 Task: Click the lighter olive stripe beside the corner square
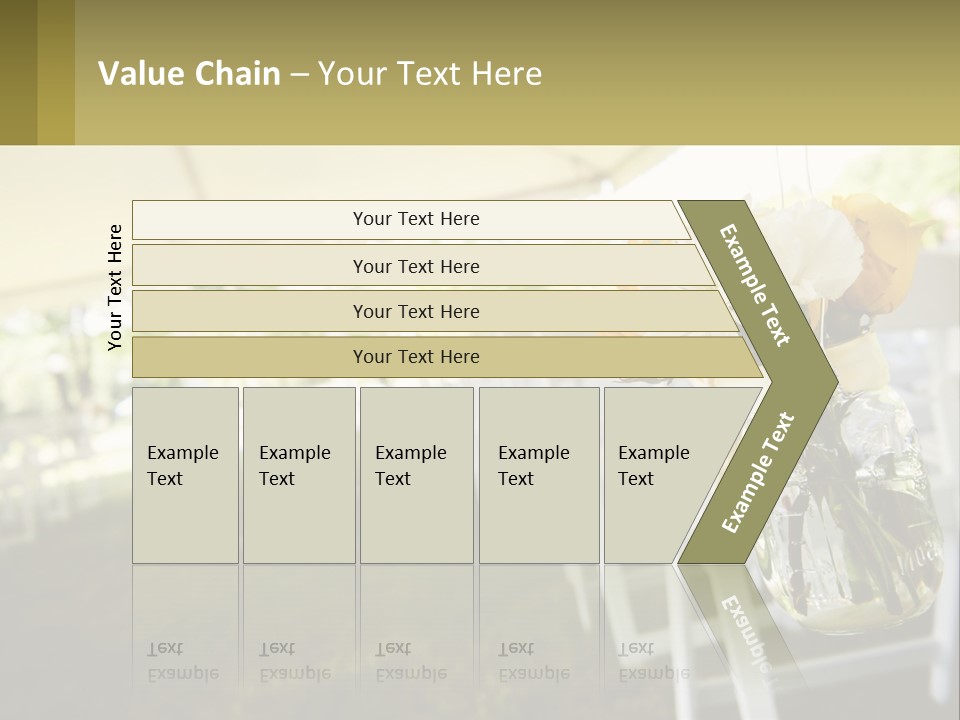pos(56,72)
